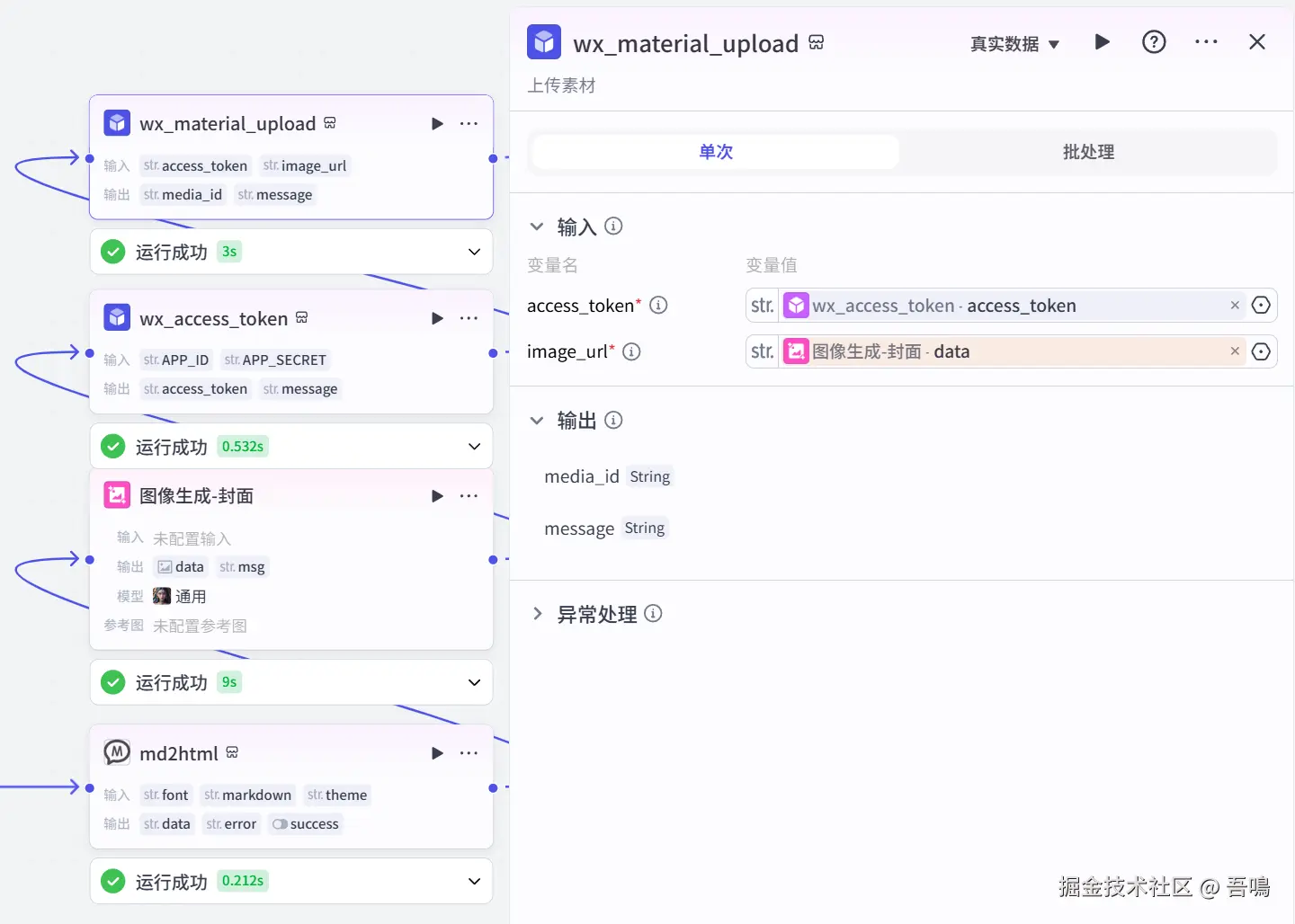Run the md2html node
Image resolution: width=1295 pixels, height=924 pixels.
pyautogui.click(x=437, y=753)
